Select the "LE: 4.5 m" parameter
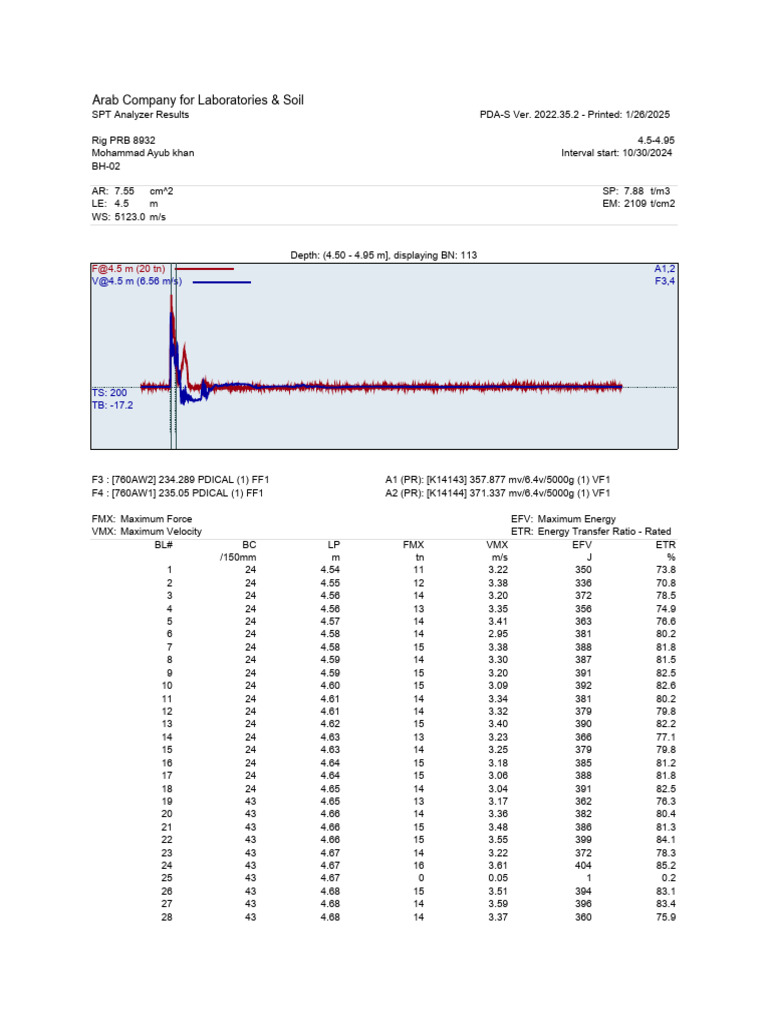This screenshot has width=768, height=1024. 124,204
